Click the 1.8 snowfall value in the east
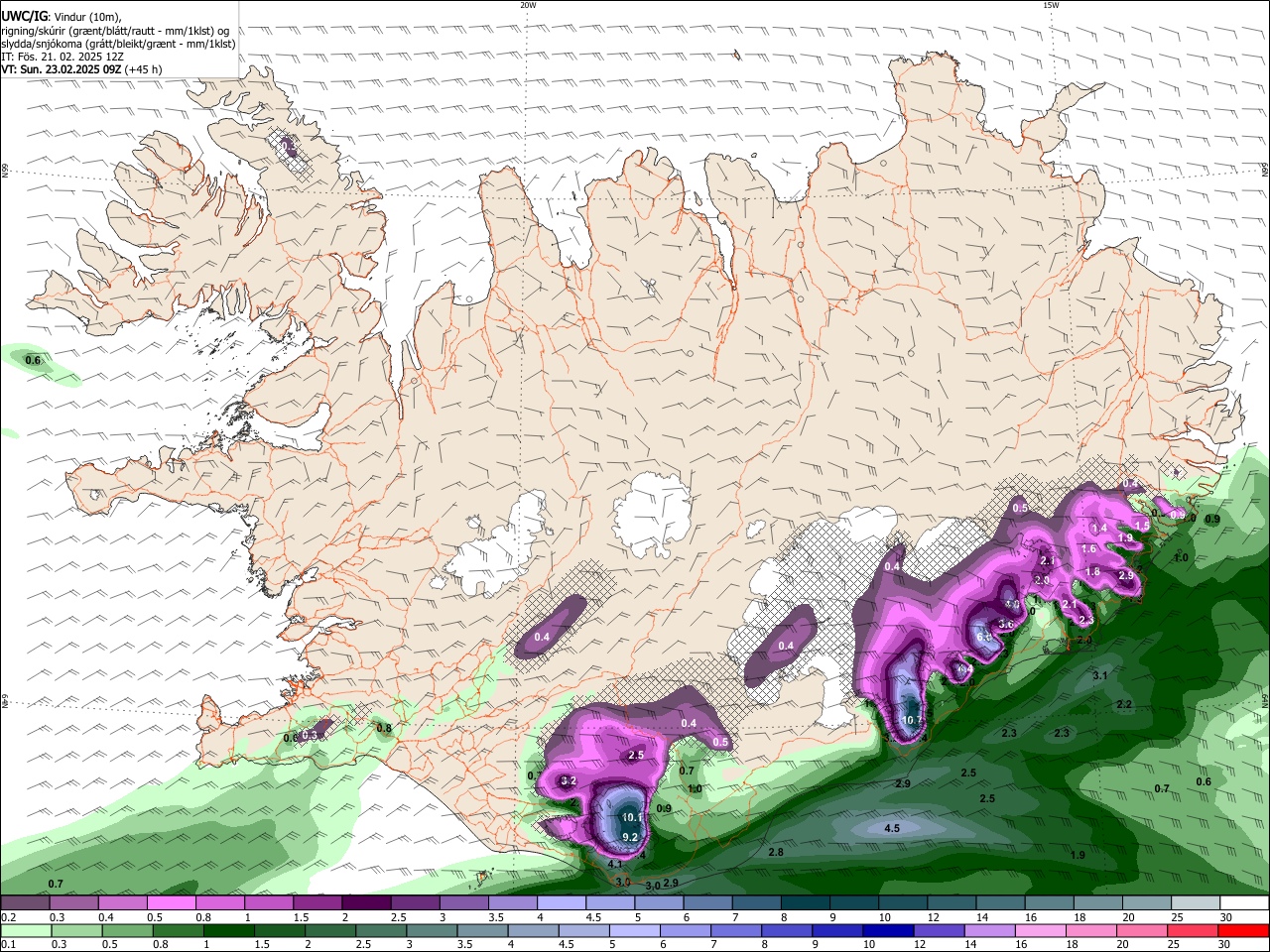1270x952 pixels. pos(1092,571)
